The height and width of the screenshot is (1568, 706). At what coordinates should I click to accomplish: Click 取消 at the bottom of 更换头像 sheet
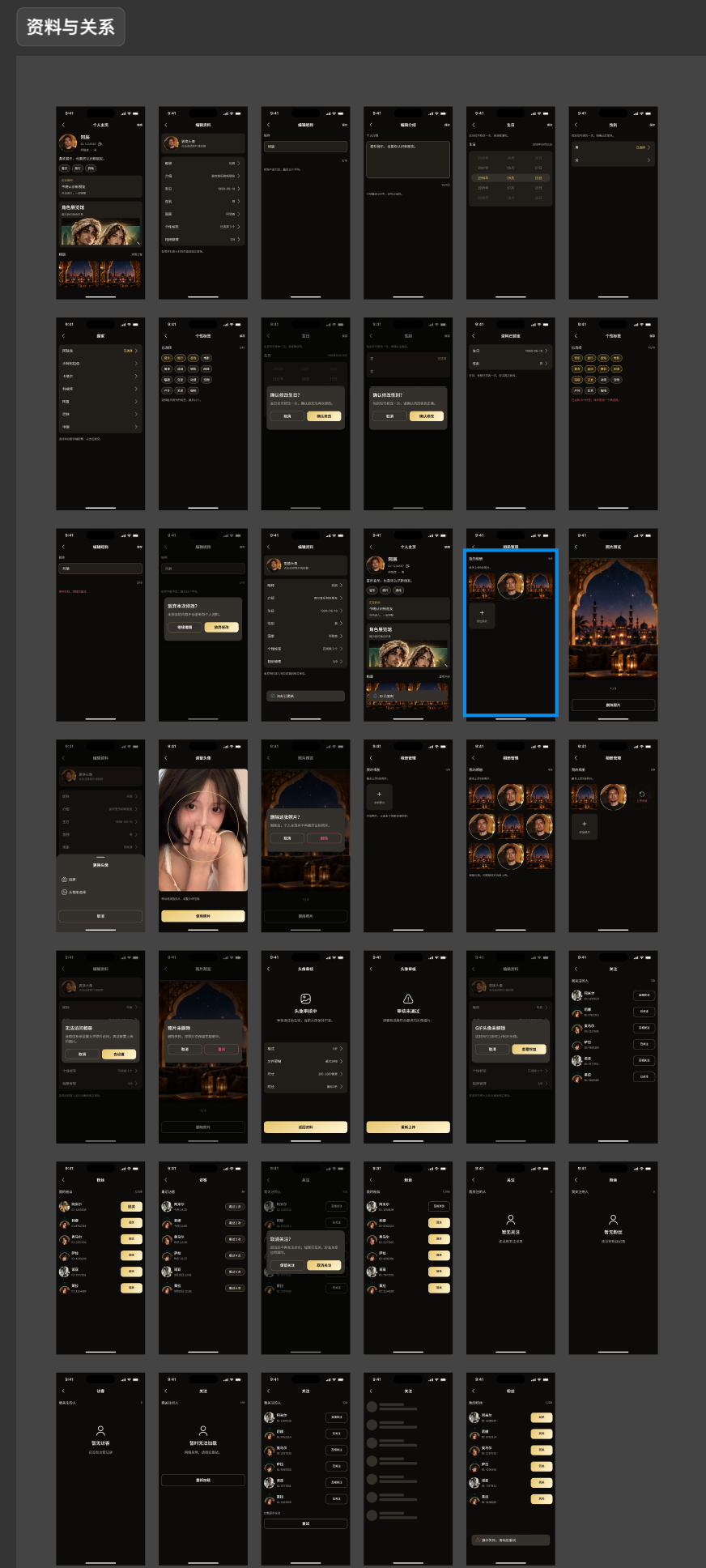[x=100, y=916]
